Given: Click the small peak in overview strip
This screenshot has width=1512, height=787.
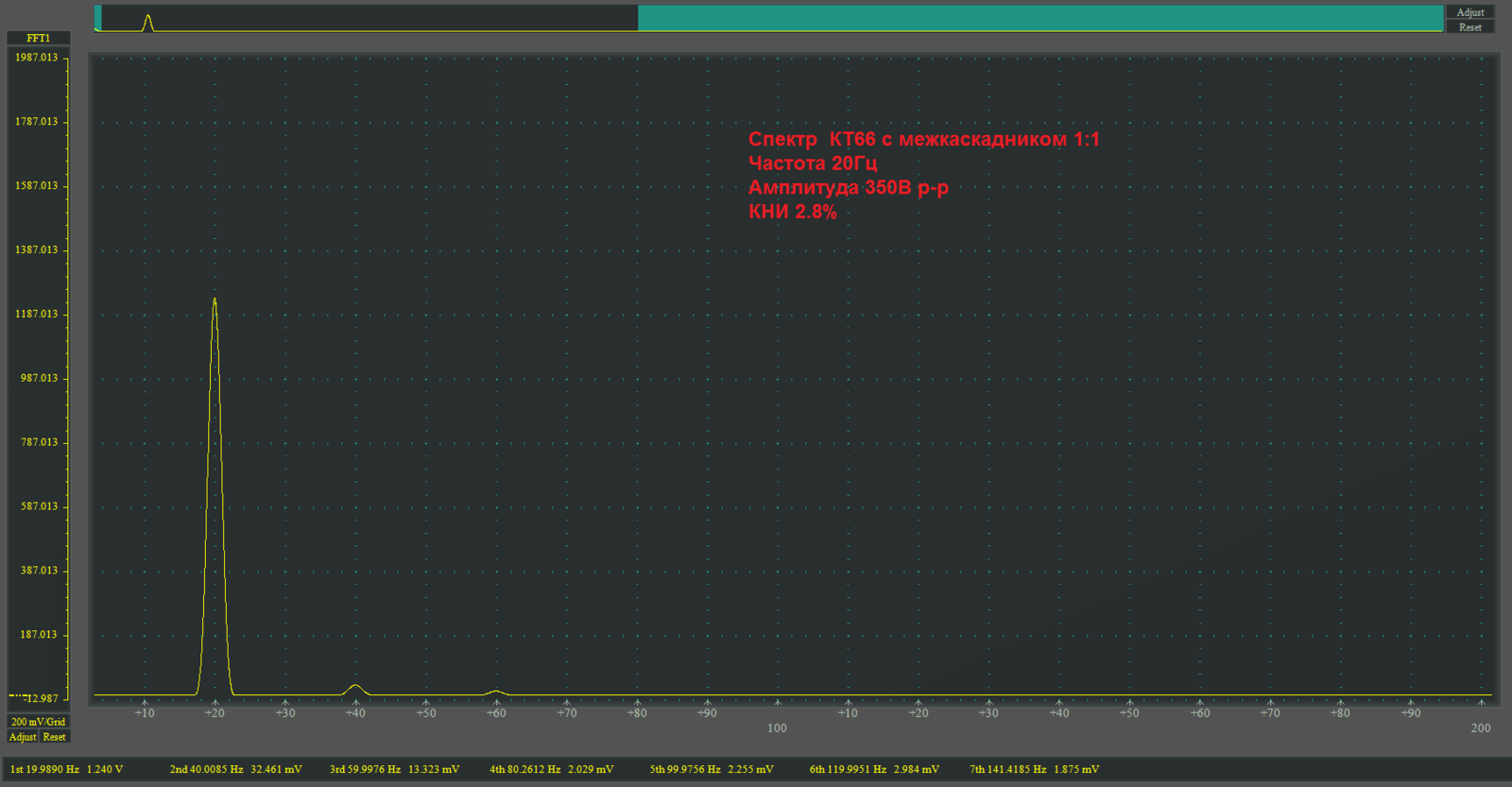Looking at the screenshot, I should [147, 22].
